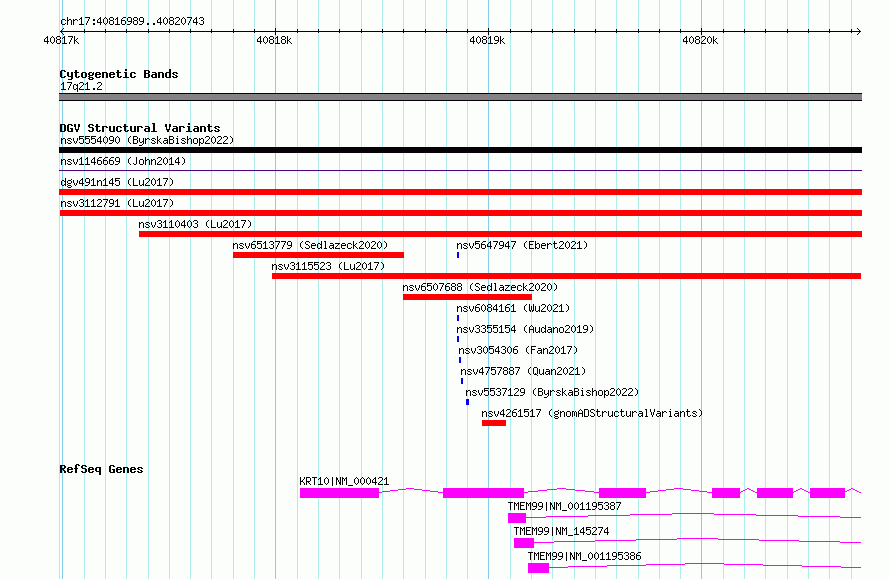The height and width of the screenshot is (579, 890).
Task: Open nsv3110403 (Lu2017) variant label
Action: [x=195, y=224]
